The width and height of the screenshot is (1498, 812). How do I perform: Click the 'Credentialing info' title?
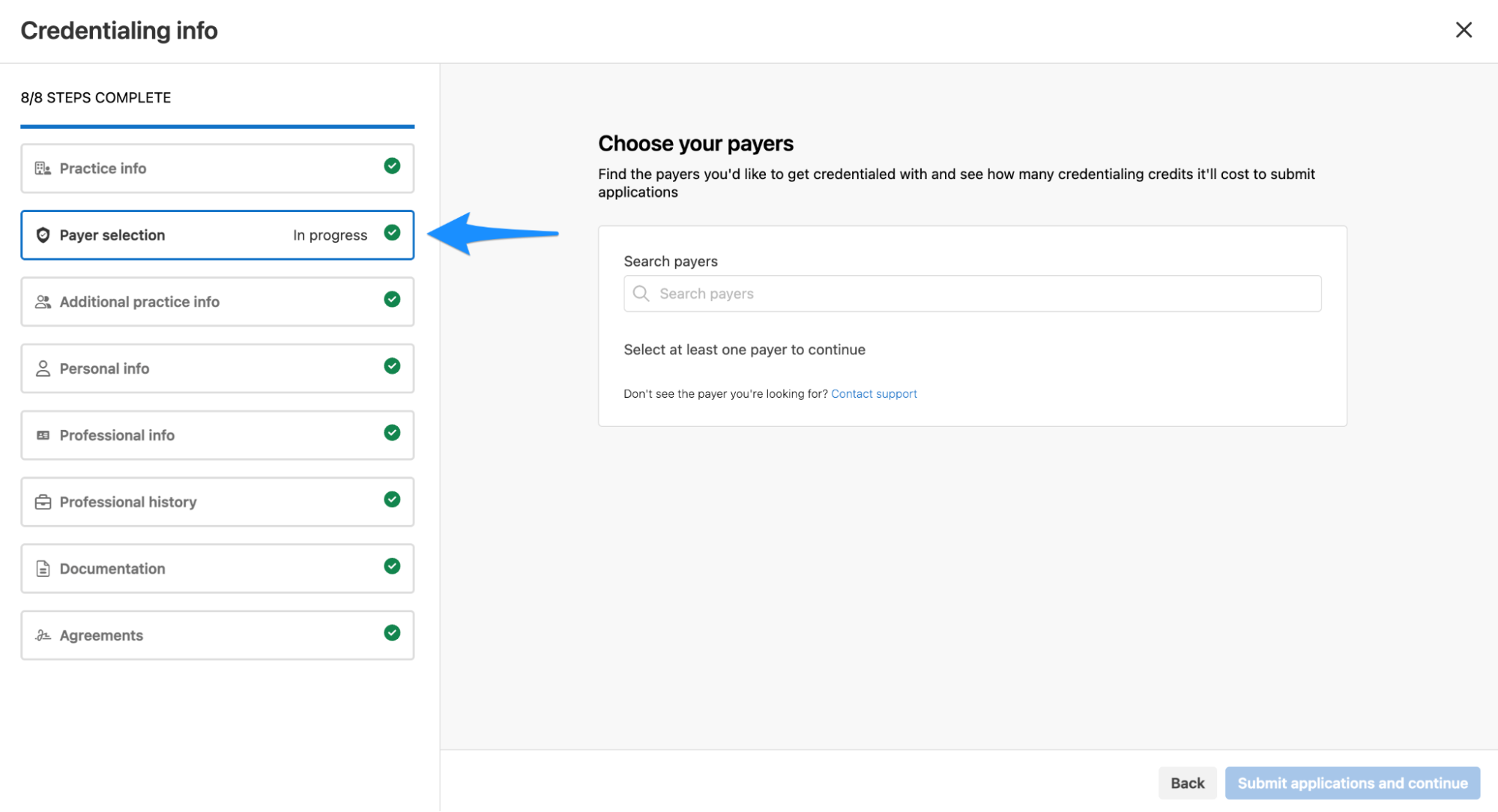tap(119, 31)
